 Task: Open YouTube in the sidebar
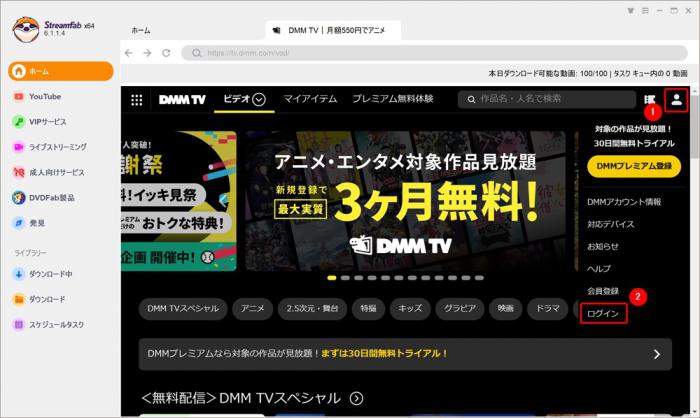(45, 96)
